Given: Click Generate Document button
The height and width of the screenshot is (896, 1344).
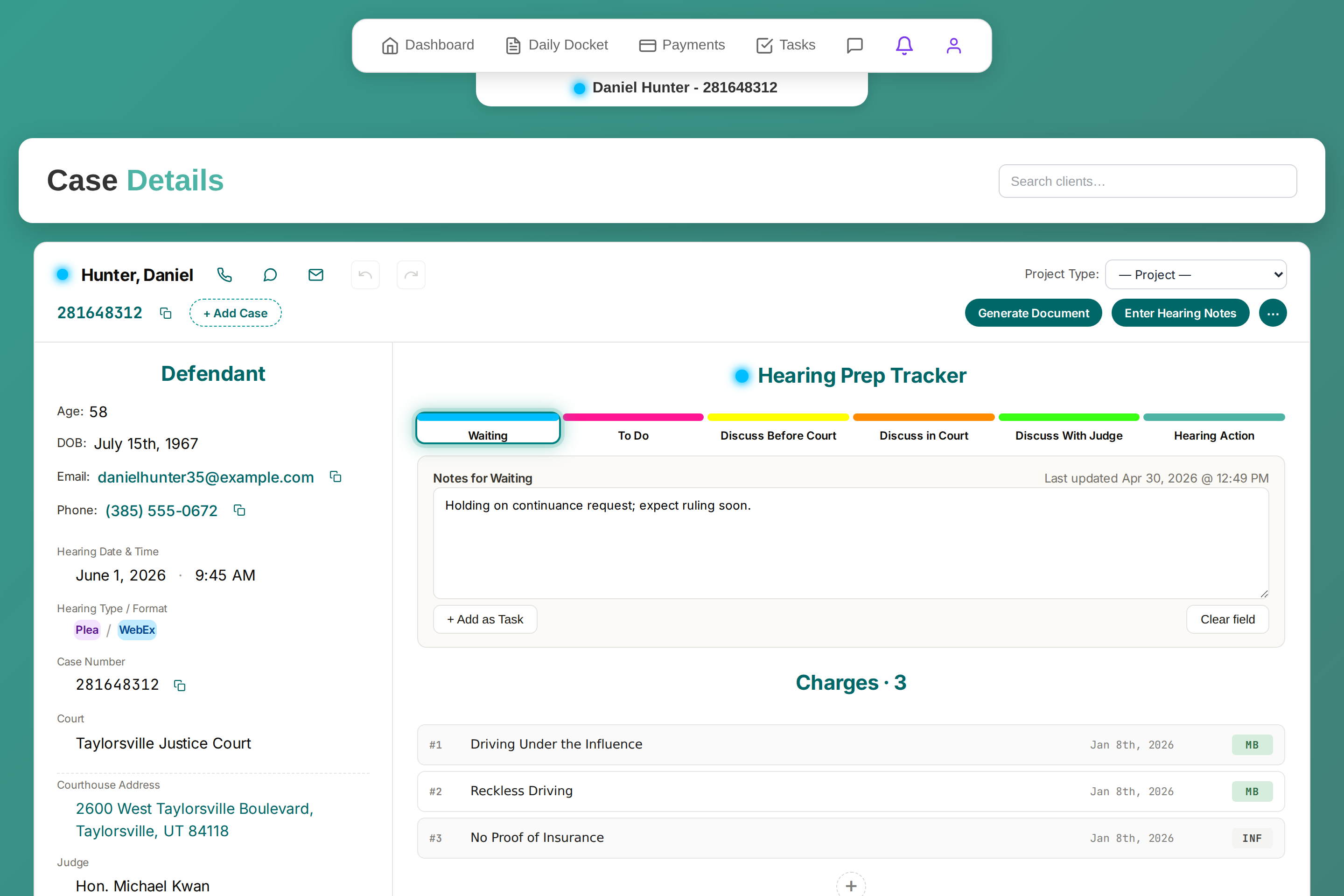Looking at the screenshot, I should click(1033, 313).
